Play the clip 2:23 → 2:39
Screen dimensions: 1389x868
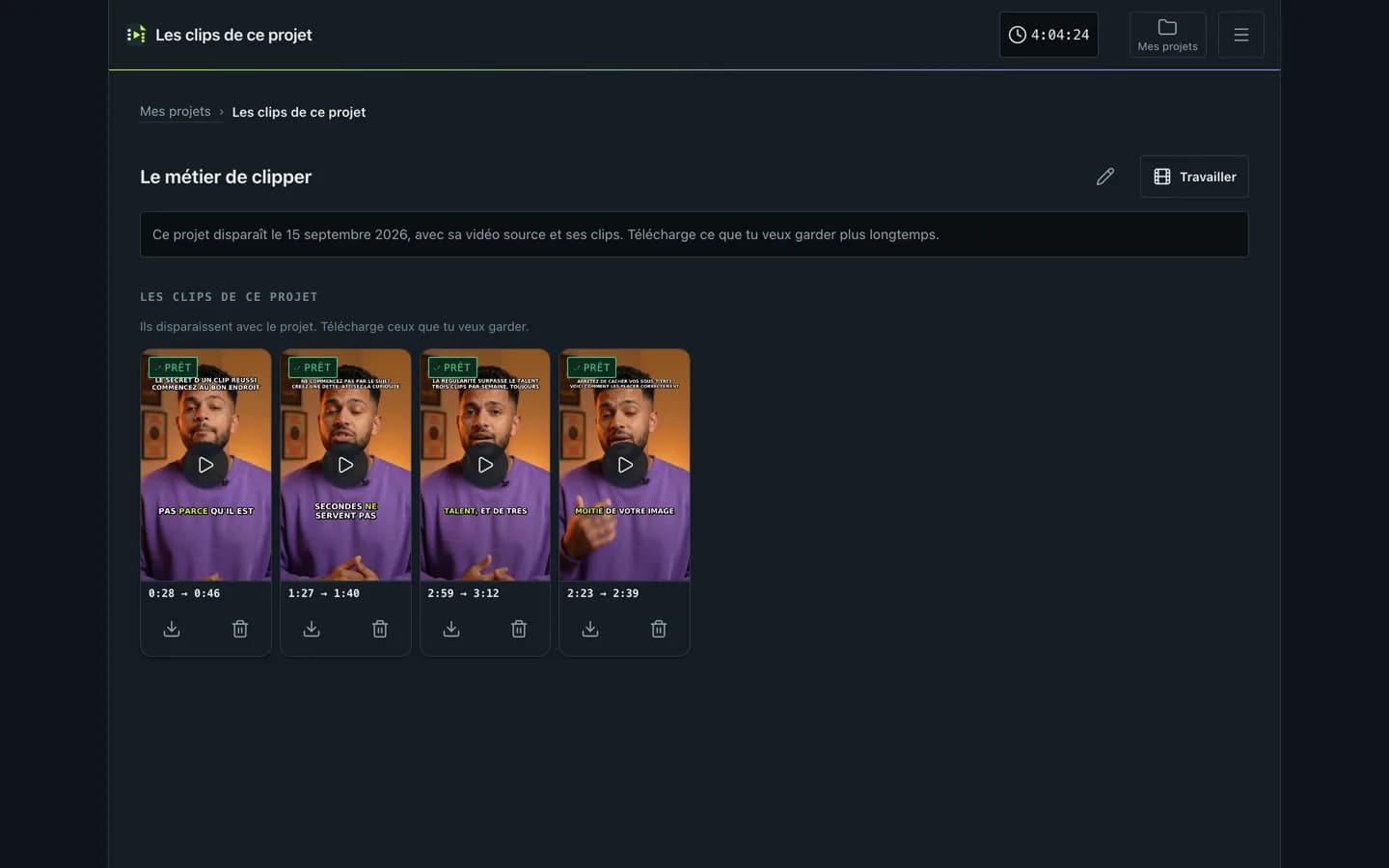pos(625,465)
